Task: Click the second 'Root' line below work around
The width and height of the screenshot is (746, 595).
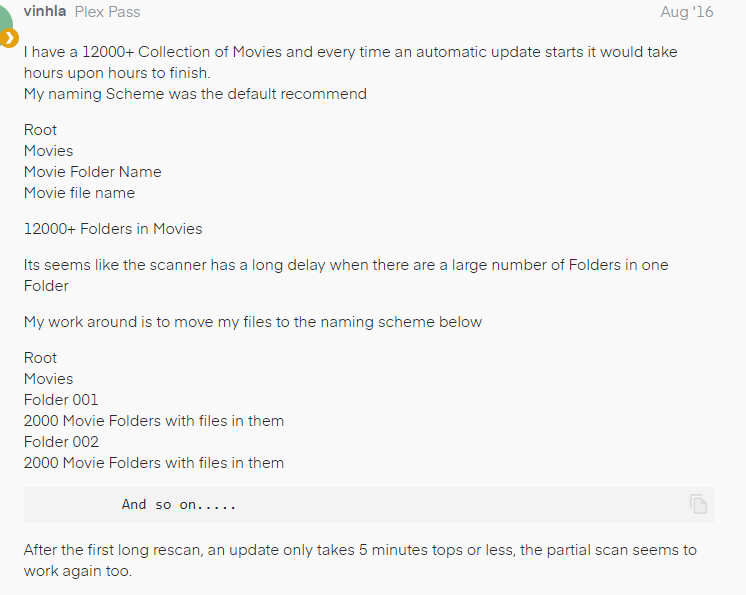Action: 41,358
